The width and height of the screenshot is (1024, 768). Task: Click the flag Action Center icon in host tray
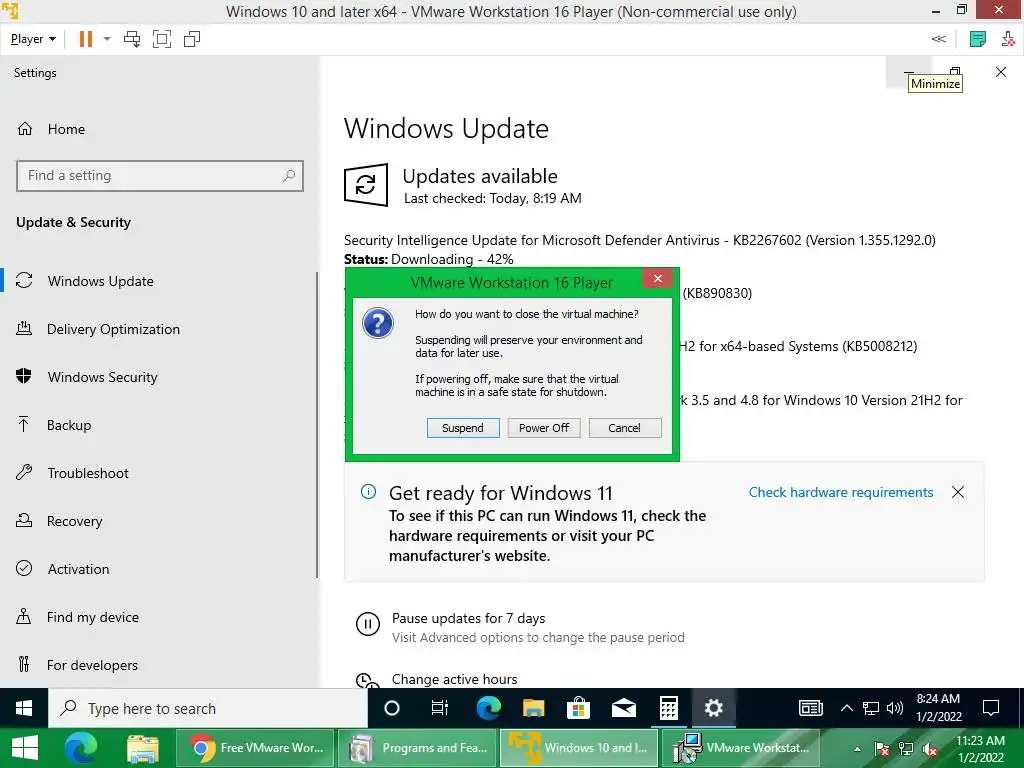coord(882,749)
